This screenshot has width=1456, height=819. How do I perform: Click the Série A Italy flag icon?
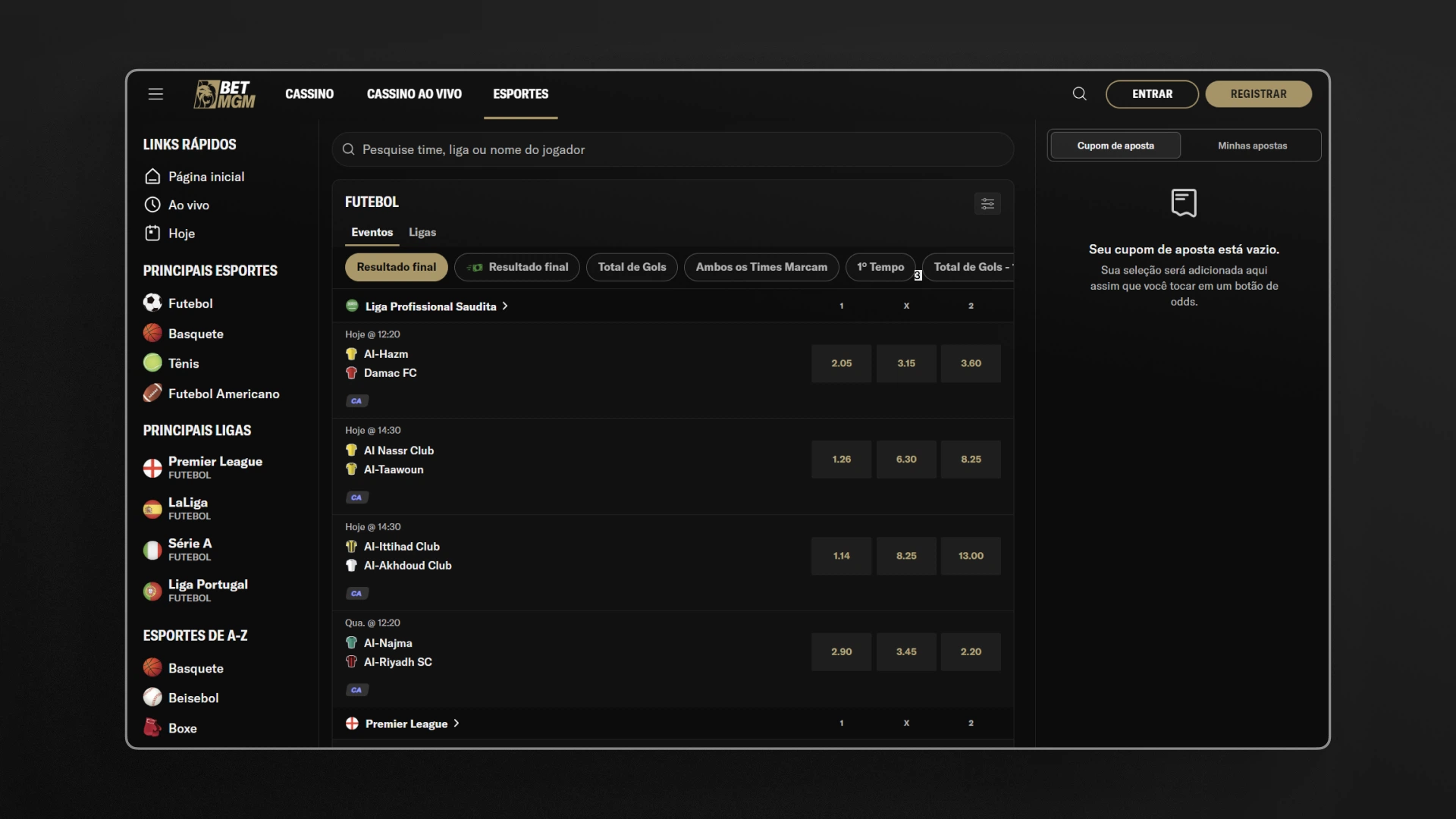[152, 550]
